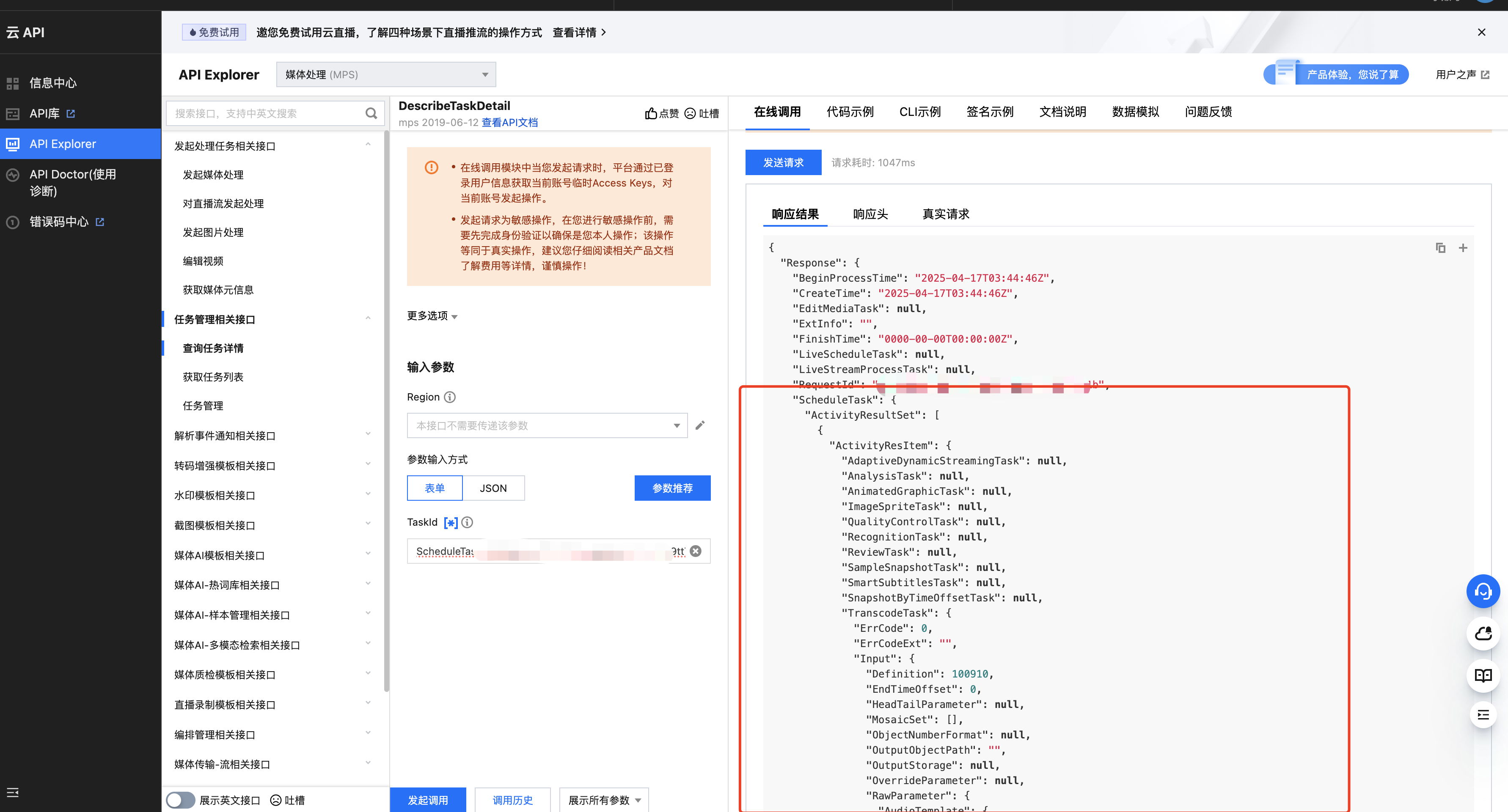Collapse the left sidebar menu icon at bottom
The image size is (1508, 812).
[x=13, y=793]
